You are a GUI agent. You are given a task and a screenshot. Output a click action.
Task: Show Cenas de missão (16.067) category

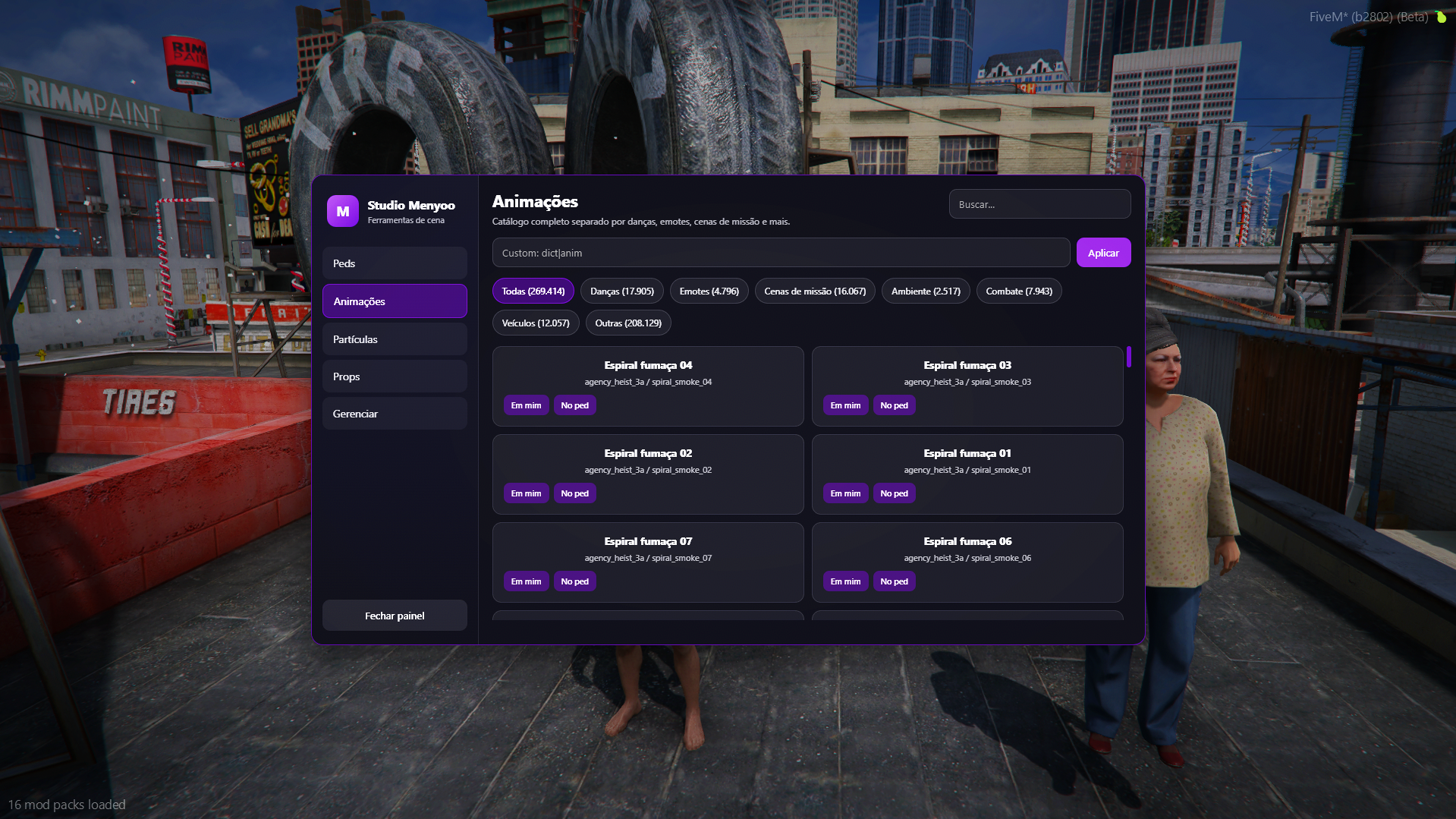pyautogui.click(x=815, y=291)
